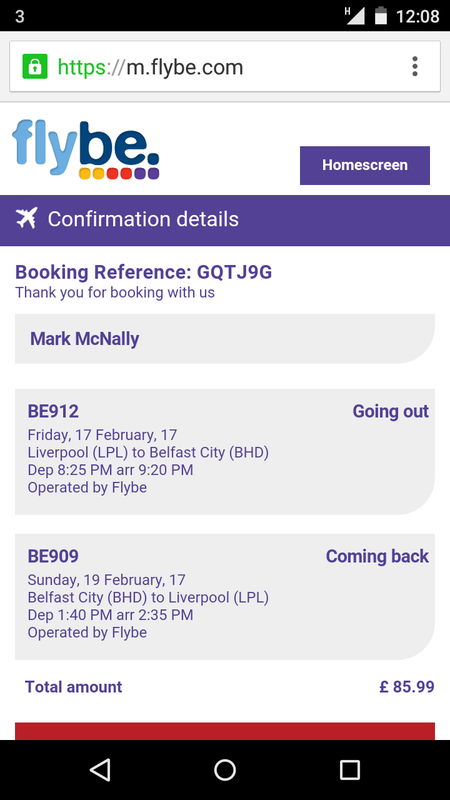Go to the Homescreen button
Screen dimensions: 450x800
click(365, 165)
